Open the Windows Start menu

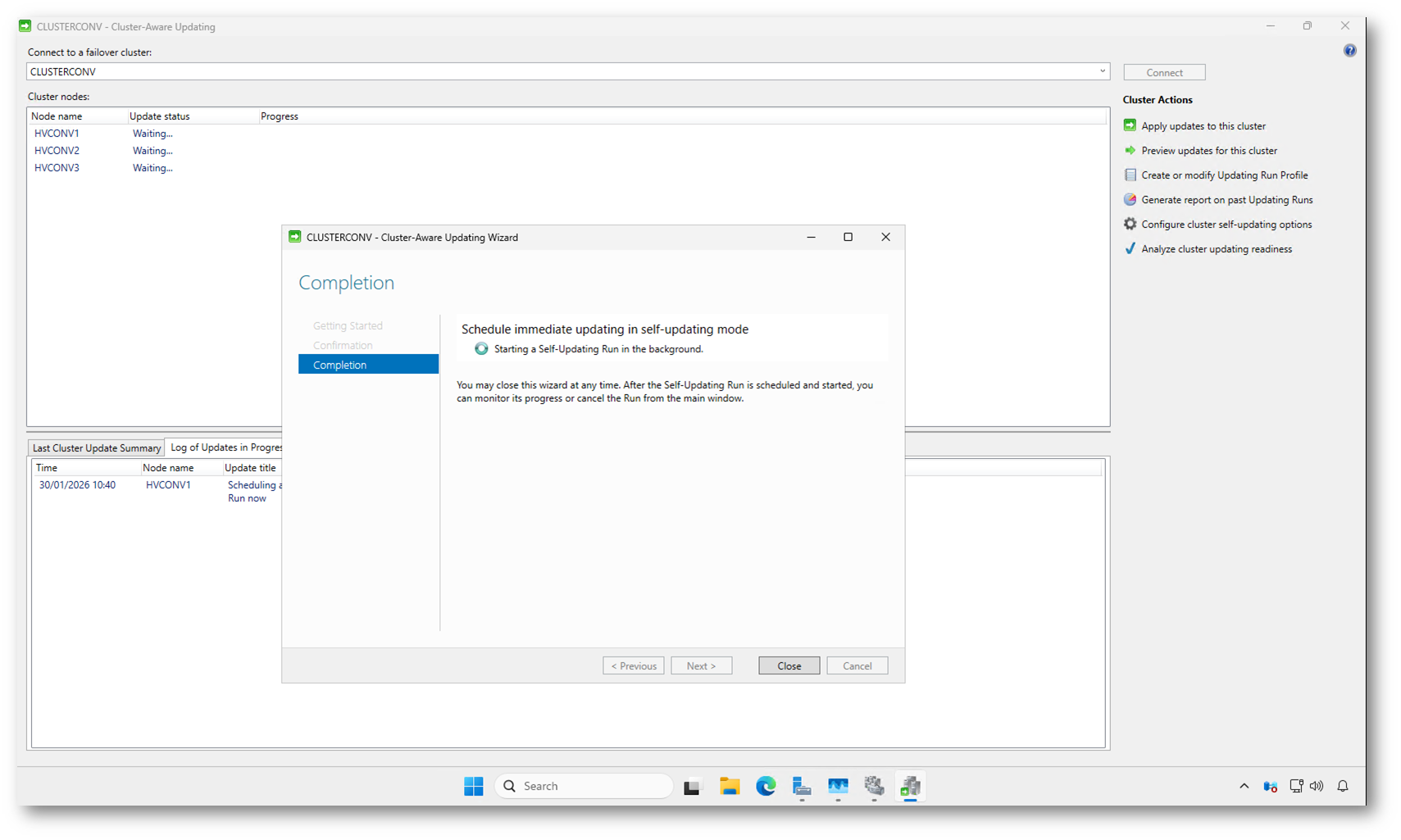474,786
